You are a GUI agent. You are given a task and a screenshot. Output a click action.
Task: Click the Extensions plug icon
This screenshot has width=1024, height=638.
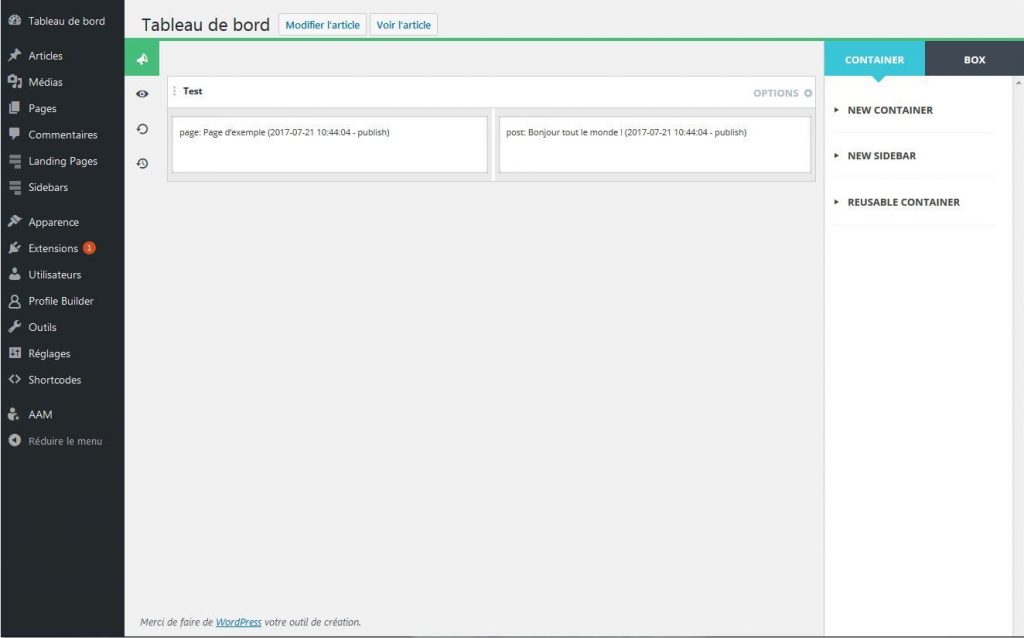coord(14,247)
